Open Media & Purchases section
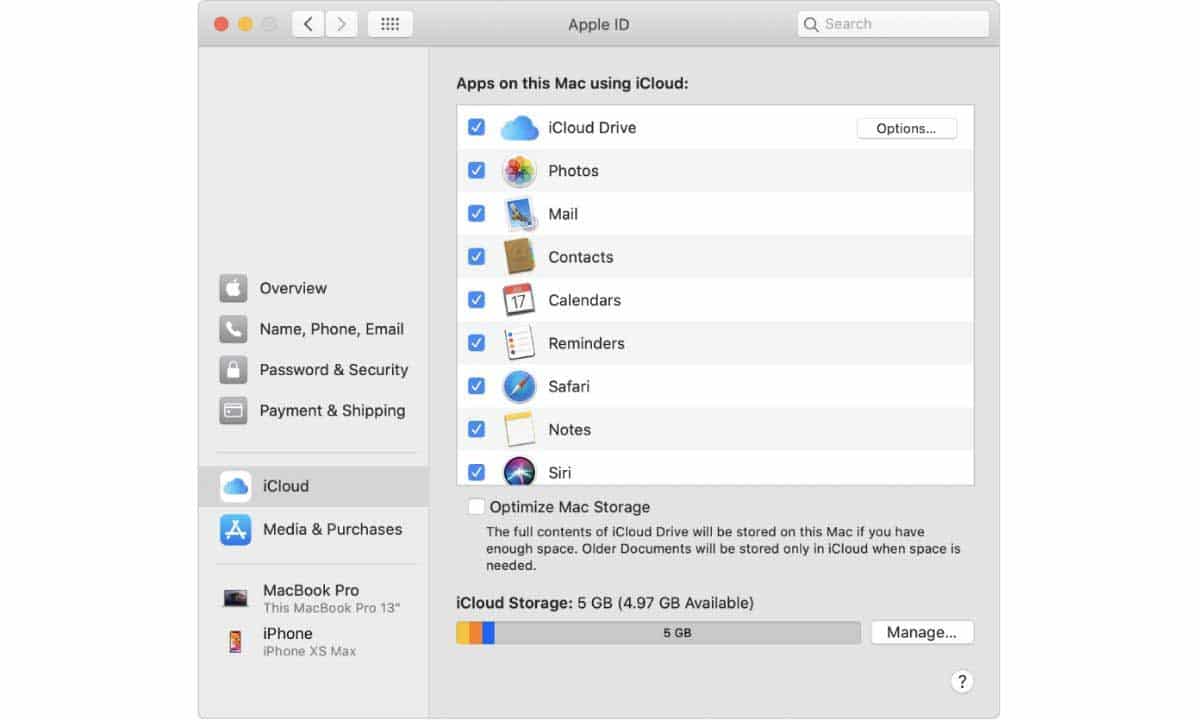 tap(332, 529)
